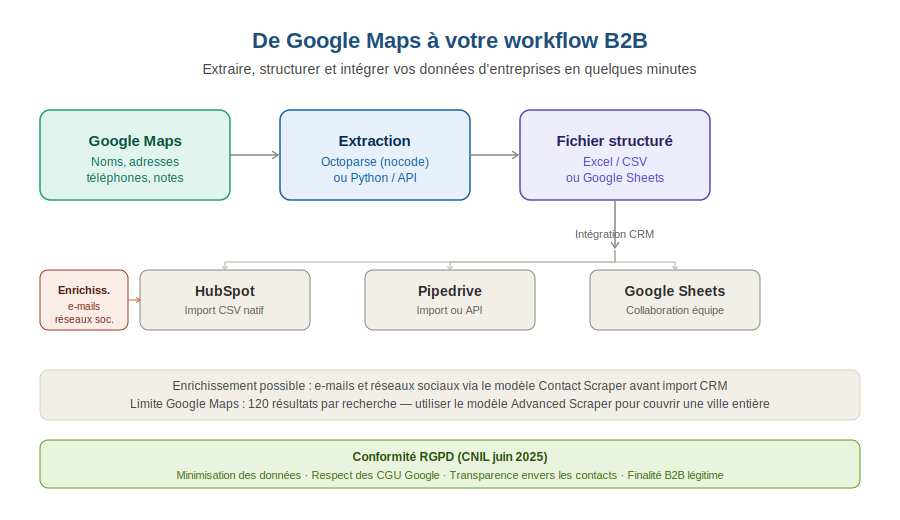The image size is (900, 520).
Task: Click "e-mails" text in Enrichiss. box
Action: coord(84,306)
